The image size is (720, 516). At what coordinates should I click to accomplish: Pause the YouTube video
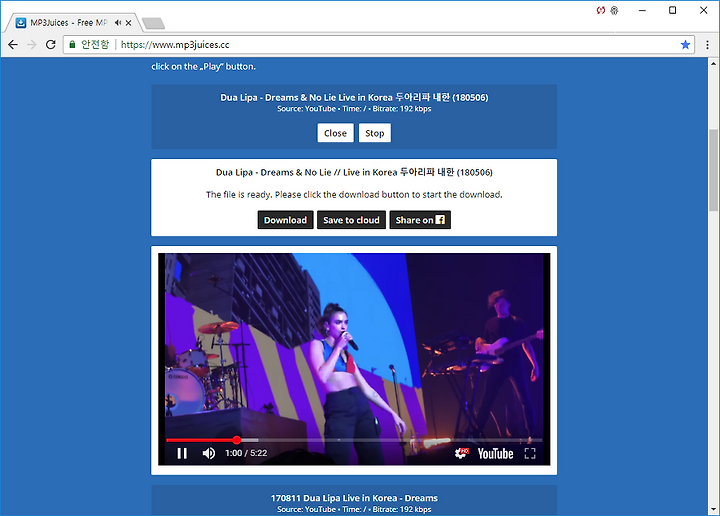[x=182, y=453]
